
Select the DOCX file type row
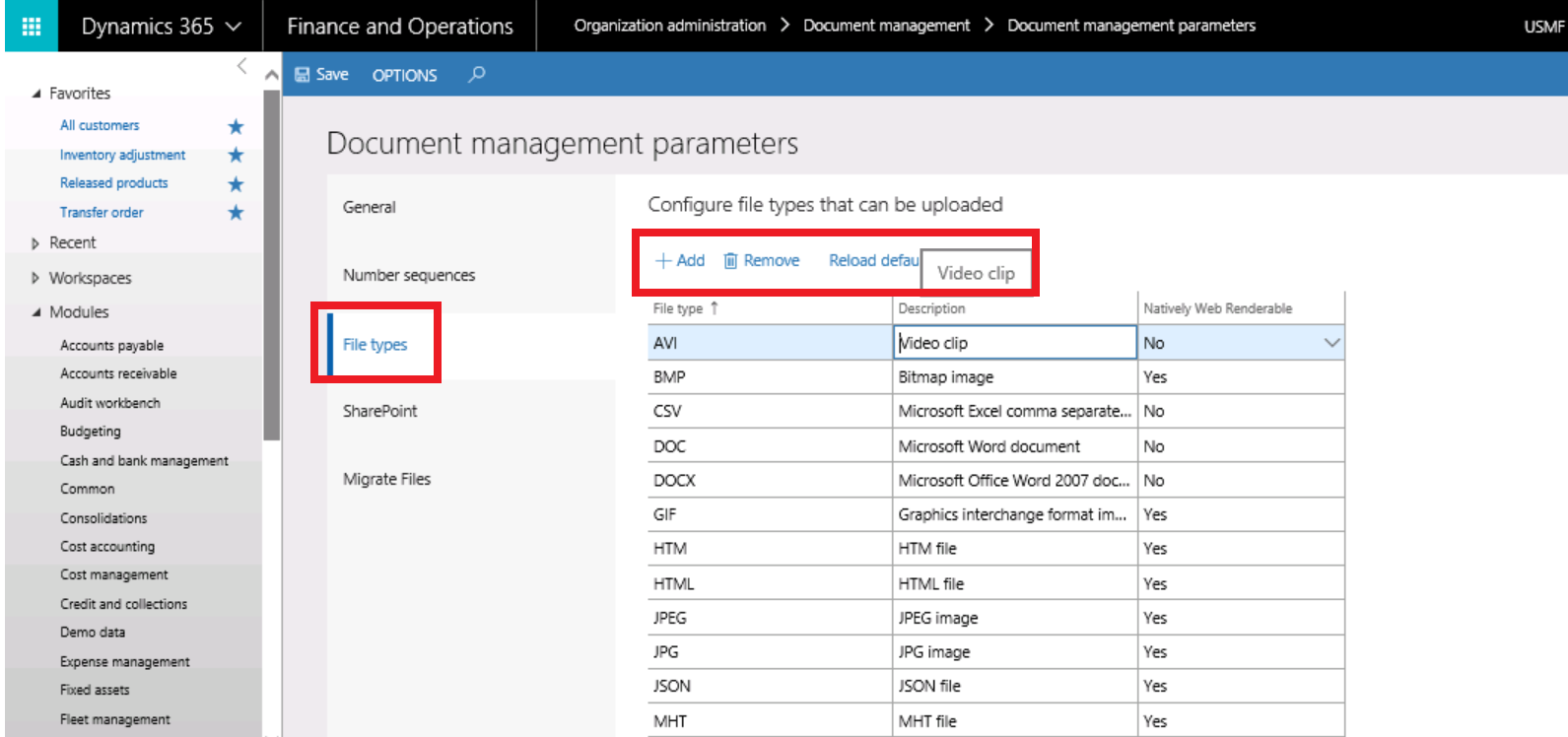pyautogui.click(x=995, y=481)
